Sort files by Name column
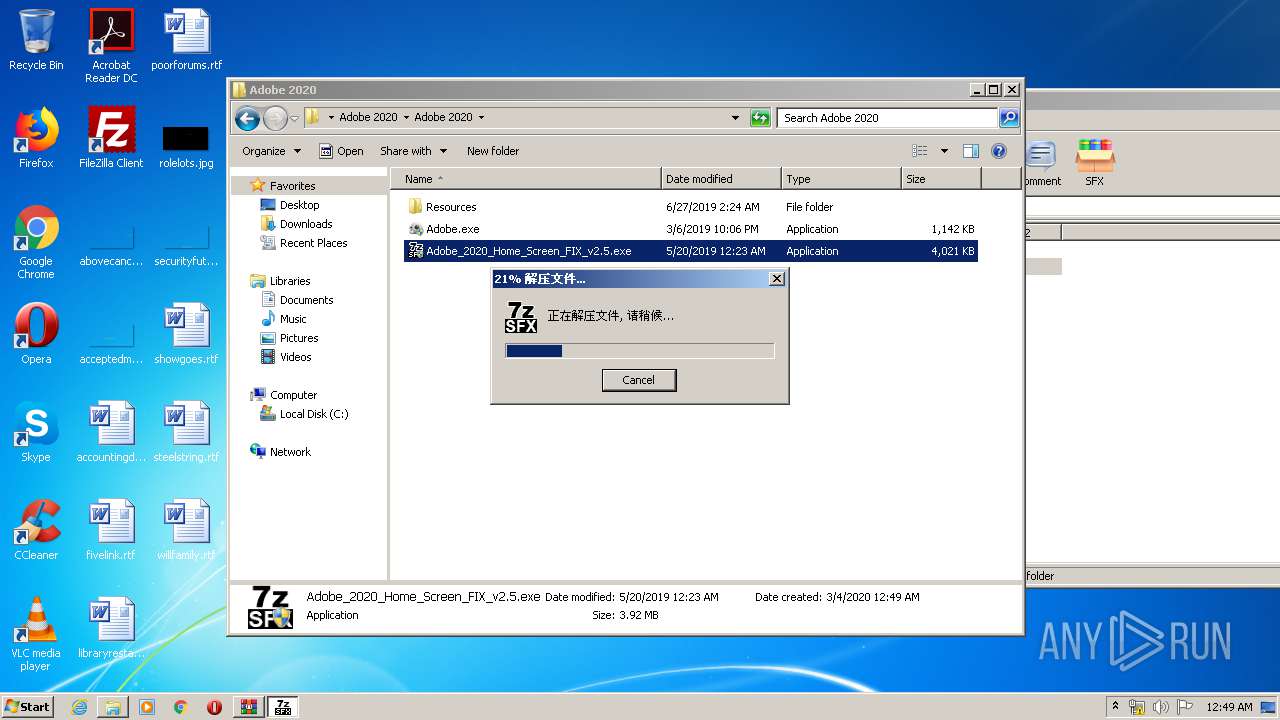This screenshot has width=1280, height=720. 525,179
